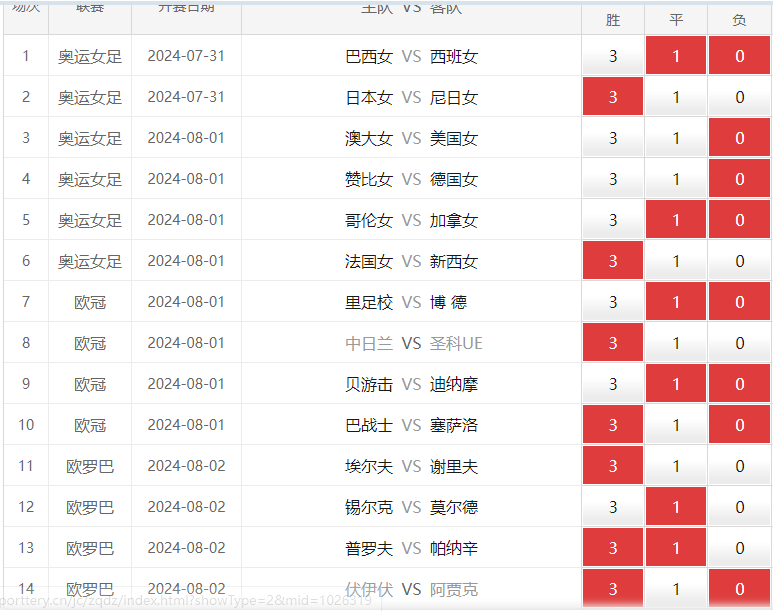The height and width of the screenshot is (612, 773).
Task: Deselect loss option 0 for 贝游击 VS 迪纳摩
Action: point(739,383)
